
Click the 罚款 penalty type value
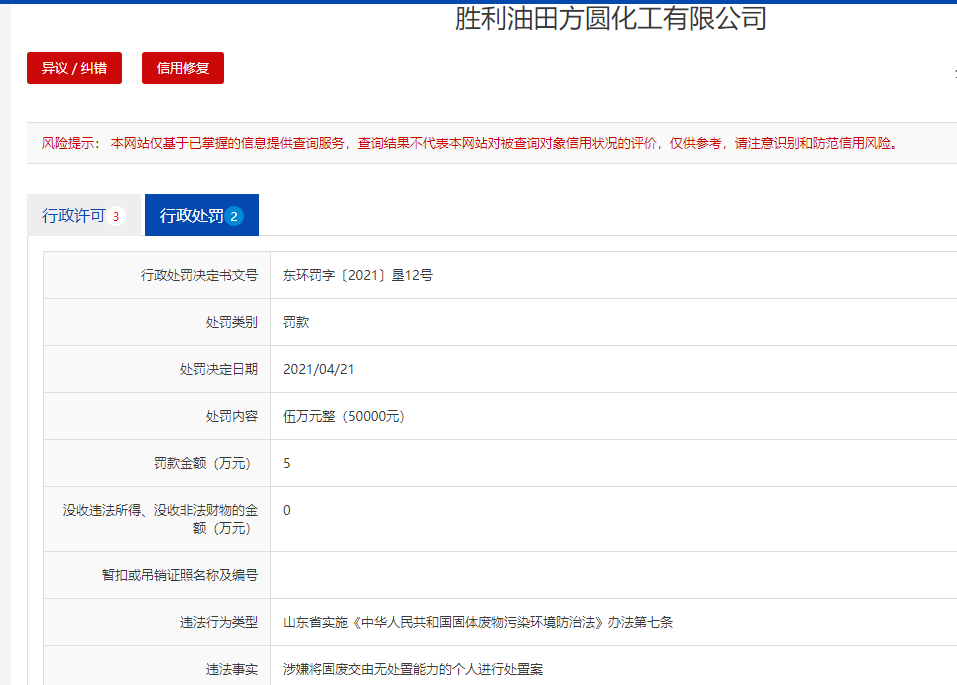pos(296,322)
